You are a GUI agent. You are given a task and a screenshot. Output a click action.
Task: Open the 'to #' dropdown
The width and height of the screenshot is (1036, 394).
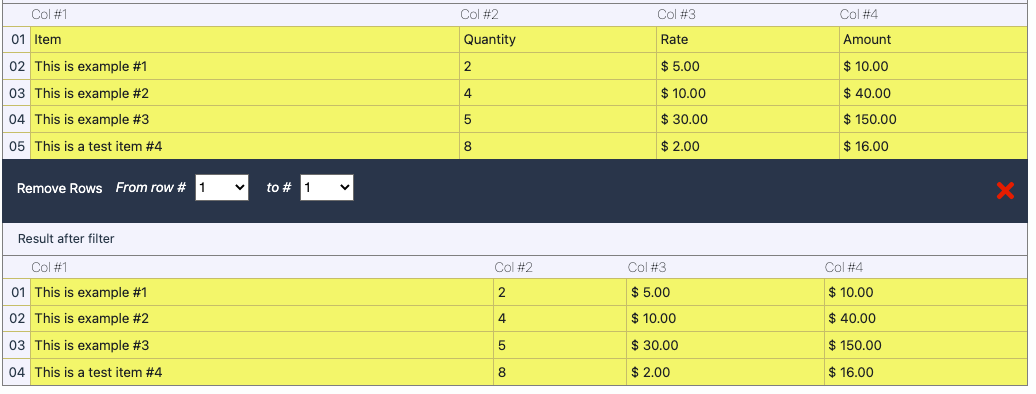tap(326, 188)
